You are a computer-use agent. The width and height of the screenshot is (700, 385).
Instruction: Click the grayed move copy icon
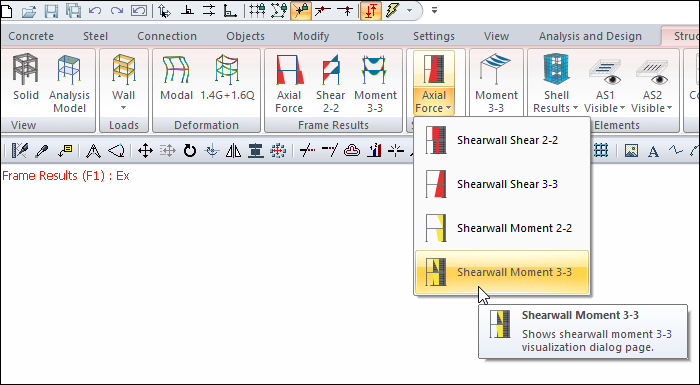point(167,151)
